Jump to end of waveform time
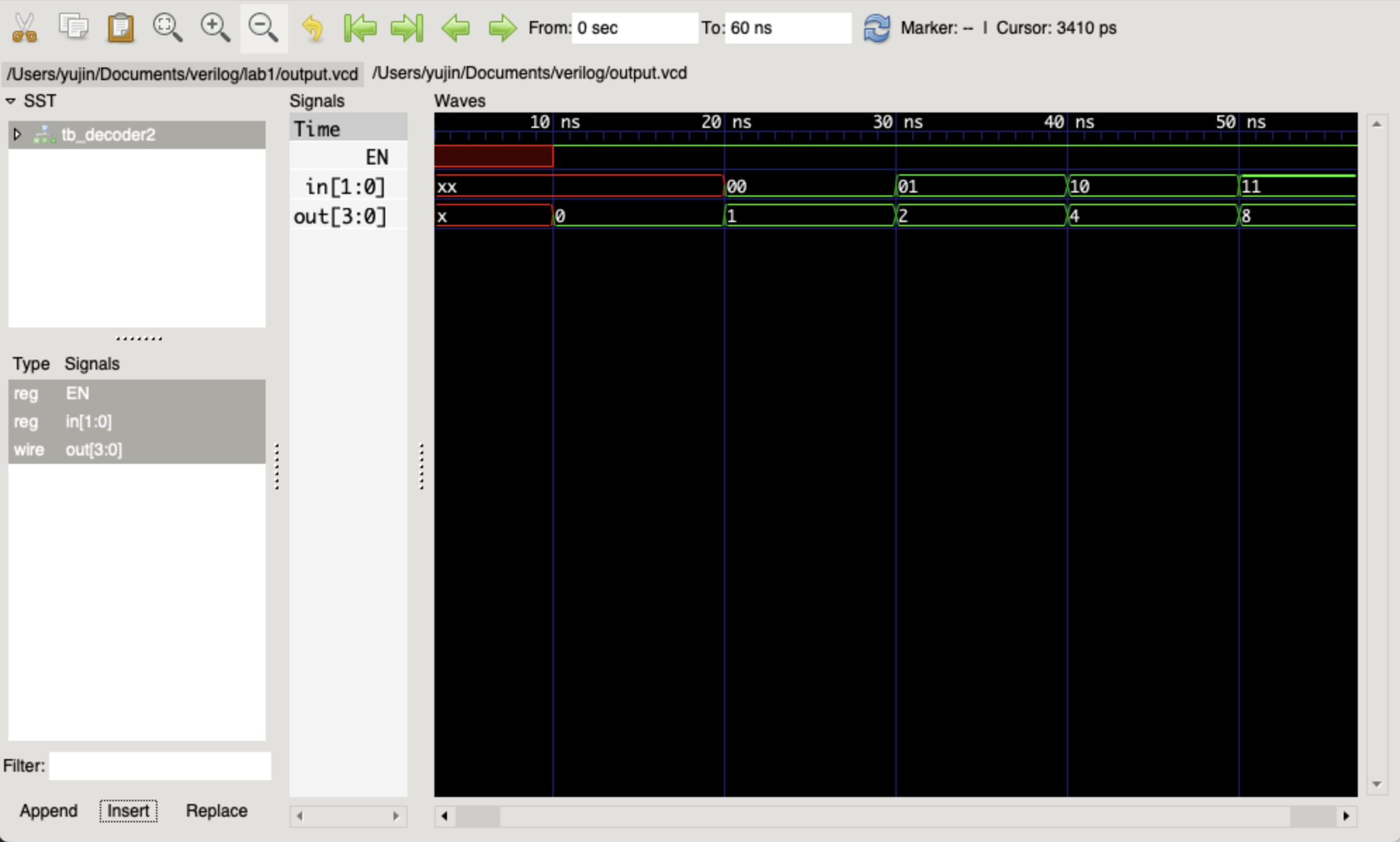Image resolution: width=1400 pixels, height=842 pixels. 407,28
